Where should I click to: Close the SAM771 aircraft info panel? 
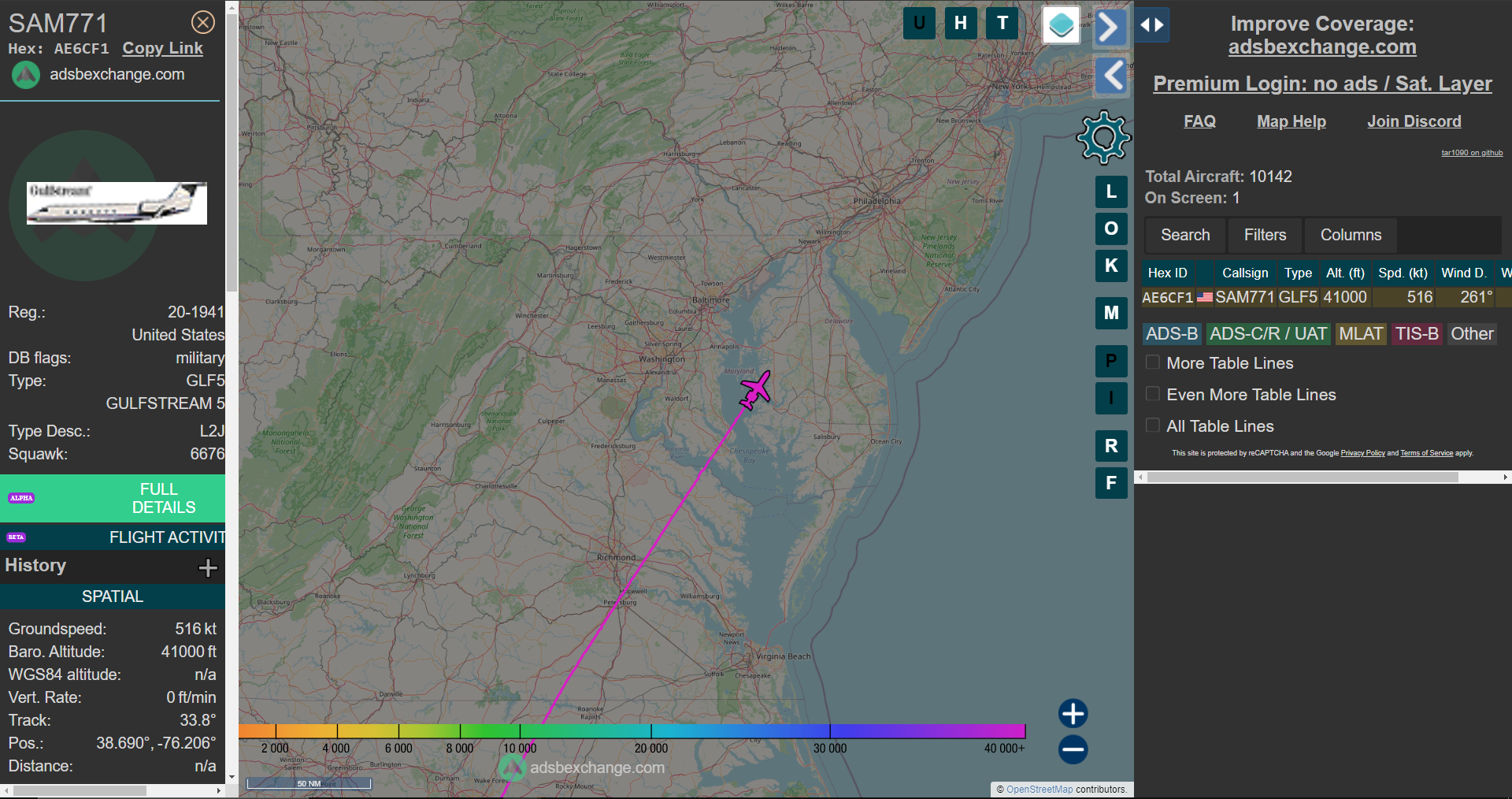pos(203,22)
